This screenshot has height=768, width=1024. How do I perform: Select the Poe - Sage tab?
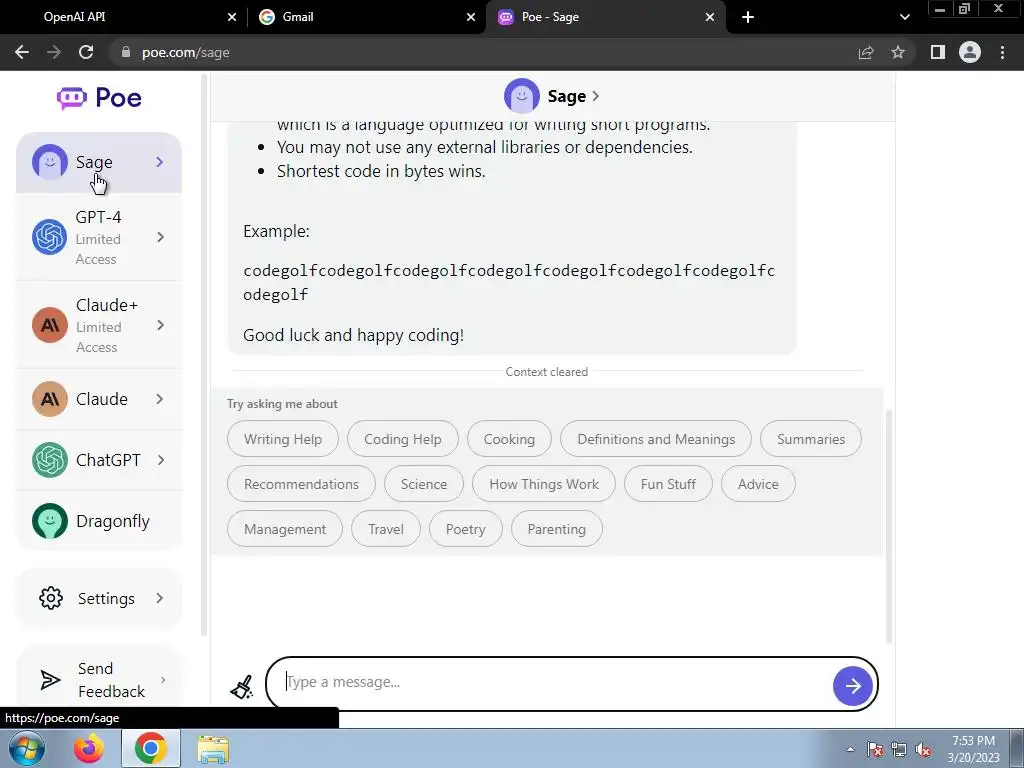pyautogui.click(x=605, y=17)
